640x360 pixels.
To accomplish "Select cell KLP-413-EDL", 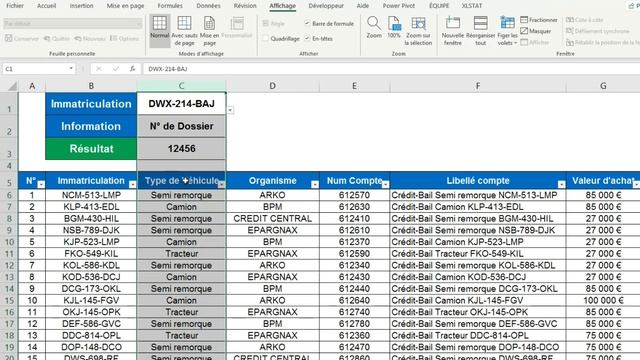I will tap(91, 207).
